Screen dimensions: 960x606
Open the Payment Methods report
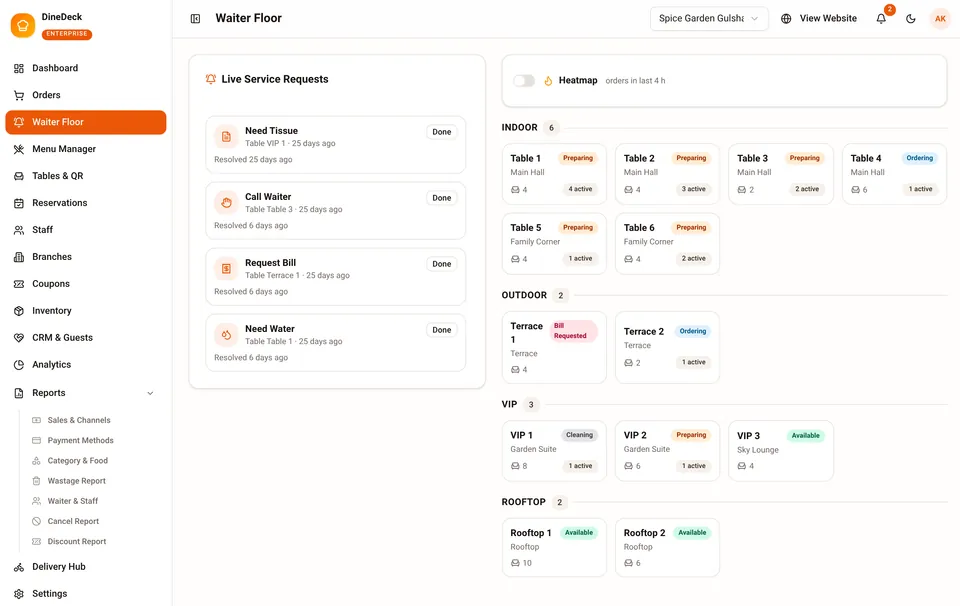tap(80, 440)
